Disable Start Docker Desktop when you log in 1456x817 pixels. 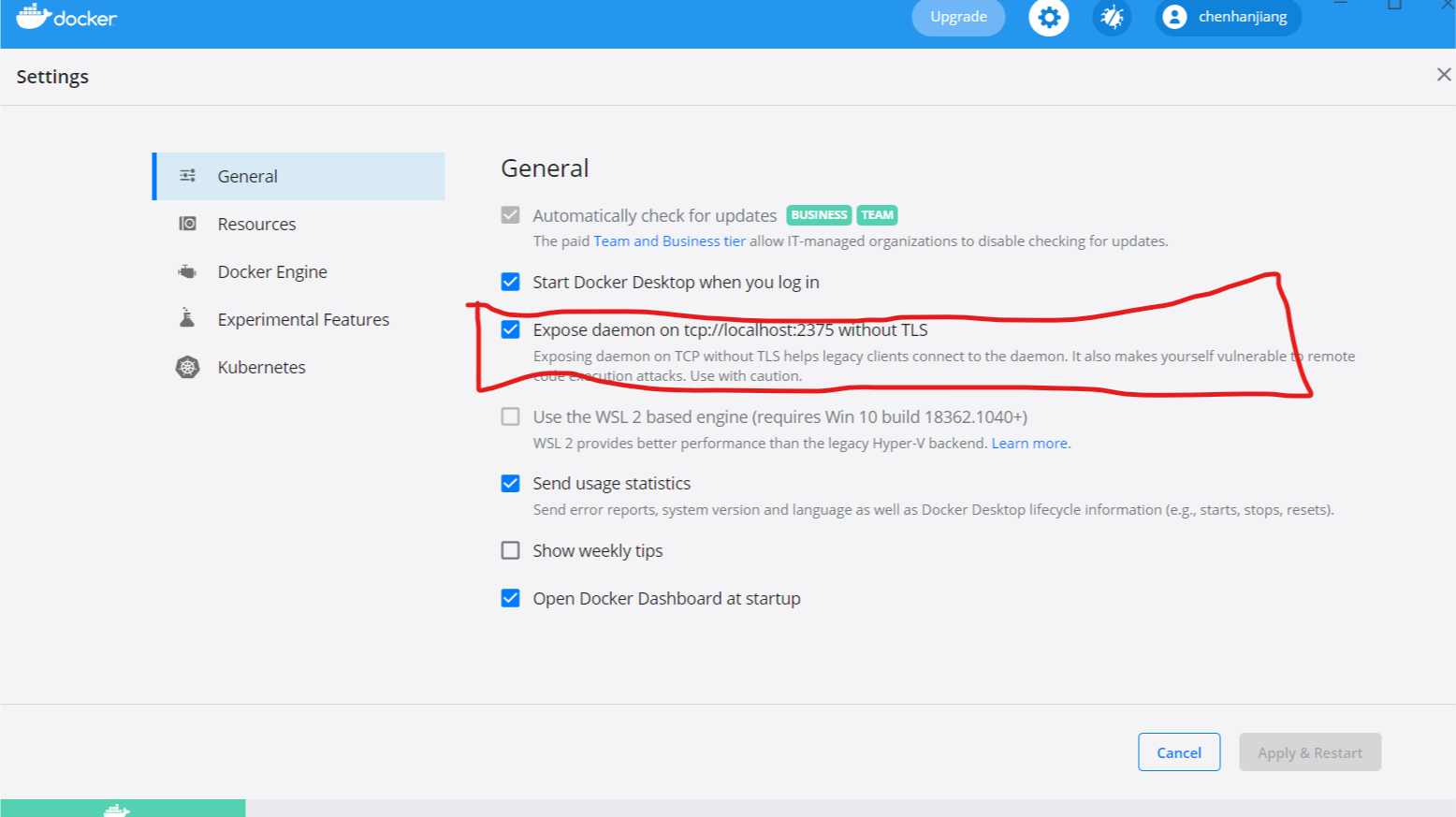click(510, 281)
